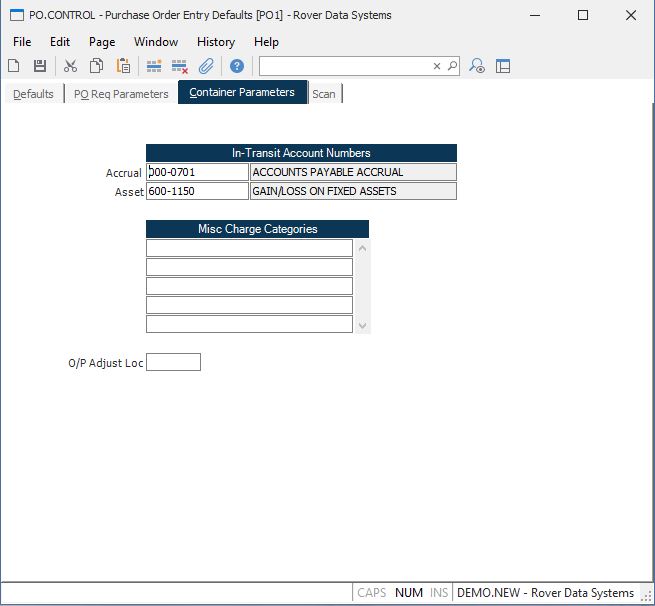Open attachments with the paperclip icon
Image resolution: width=655 pixels, height=606 pixels.
(206, 66)
